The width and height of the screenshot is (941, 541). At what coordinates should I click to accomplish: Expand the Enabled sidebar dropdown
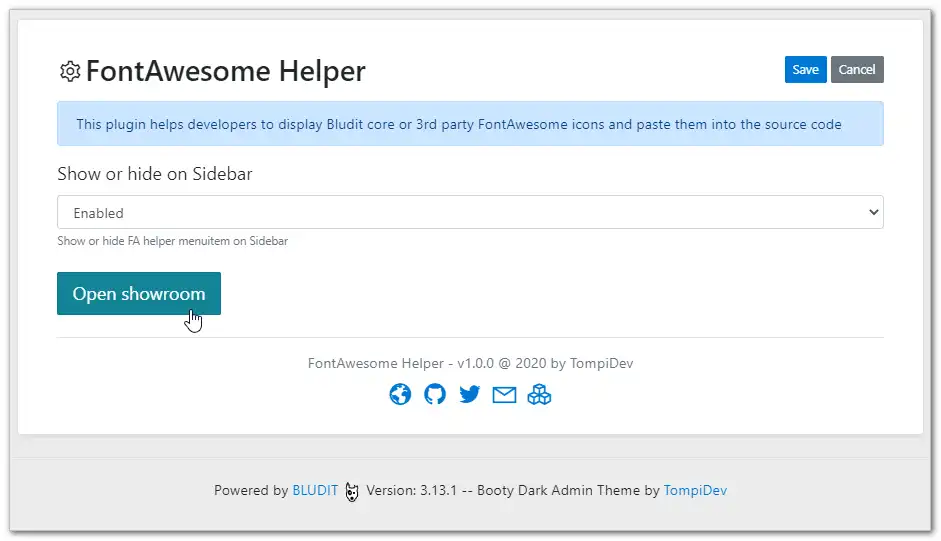(x=470, y=212)
